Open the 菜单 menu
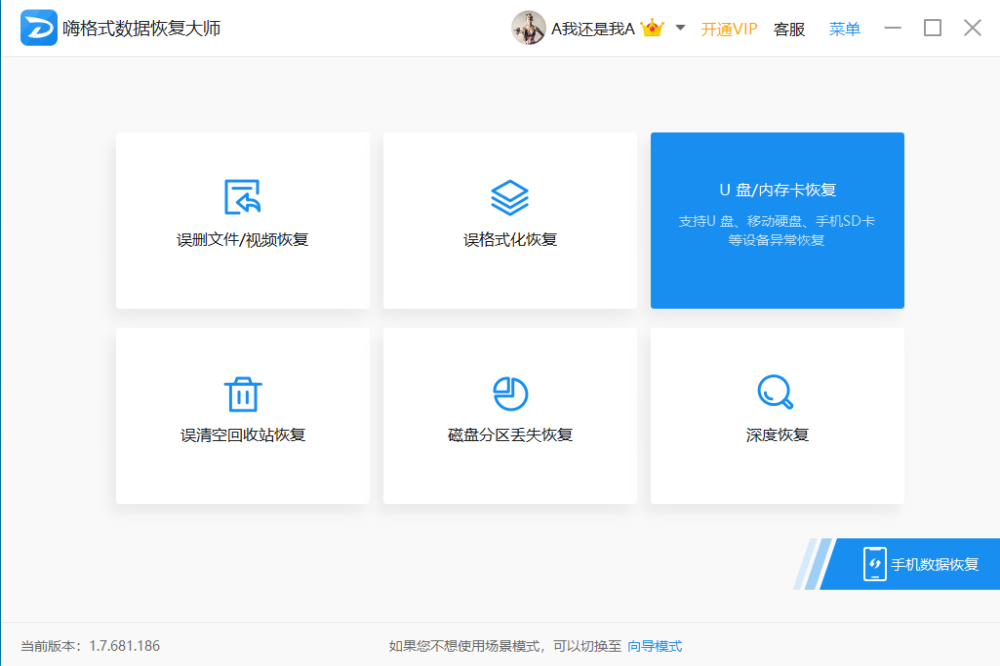The width and height of the screenshot is (1000, 666). (x=845, y=29)
